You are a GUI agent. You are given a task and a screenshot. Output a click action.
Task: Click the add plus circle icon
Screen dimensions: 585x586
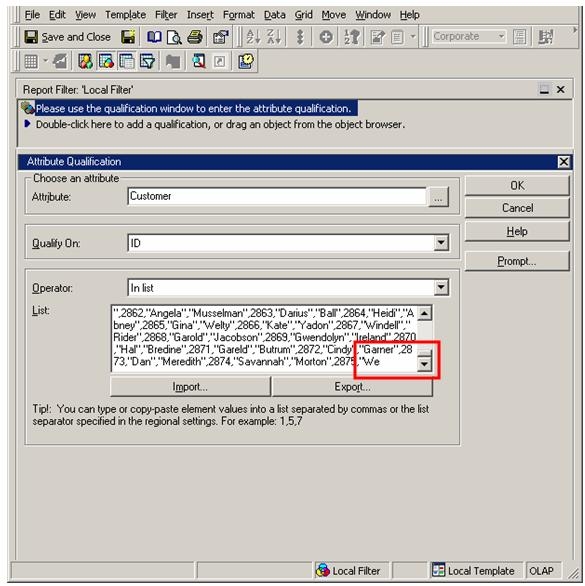pyautogui.click(x=326, y=37)
